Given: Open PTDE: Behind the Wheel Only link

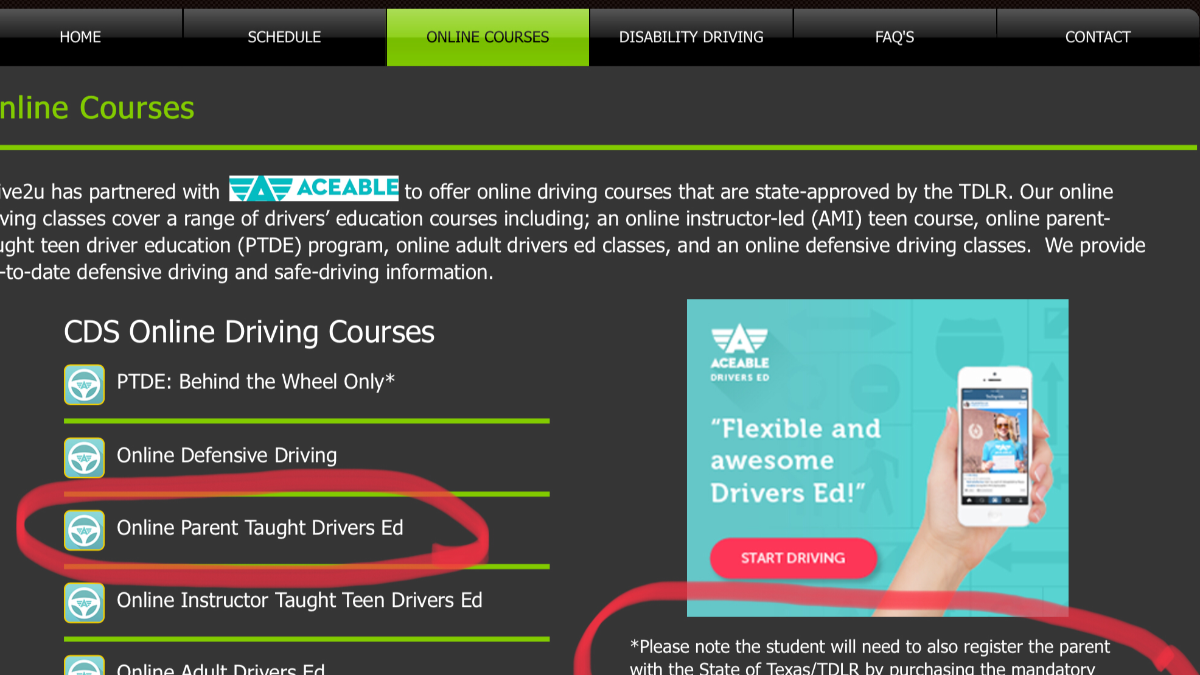Looking at the screenshot, I should point(256,382).
